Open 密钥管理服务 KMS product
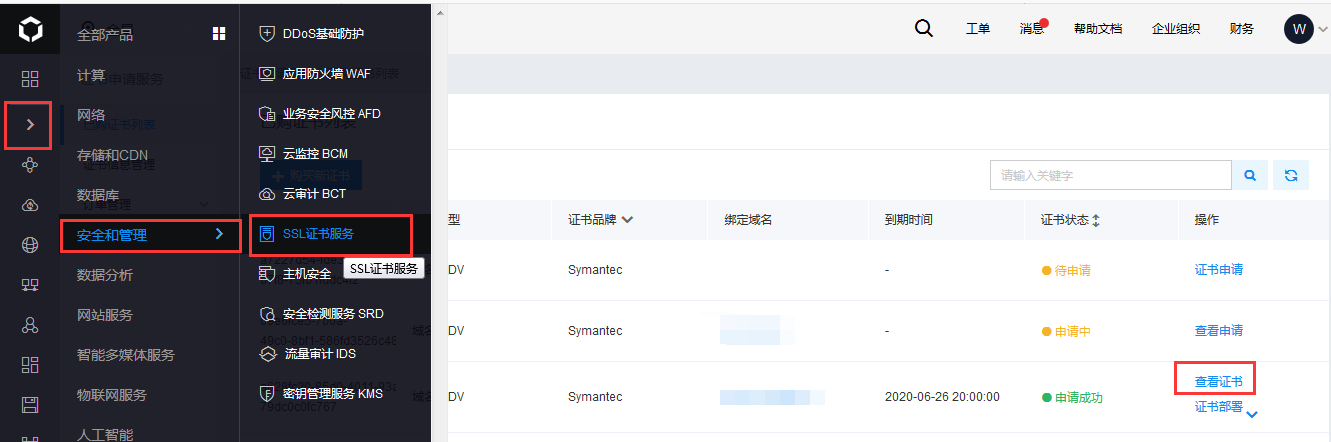The image size is (1331, 442). tap(333, 393)
